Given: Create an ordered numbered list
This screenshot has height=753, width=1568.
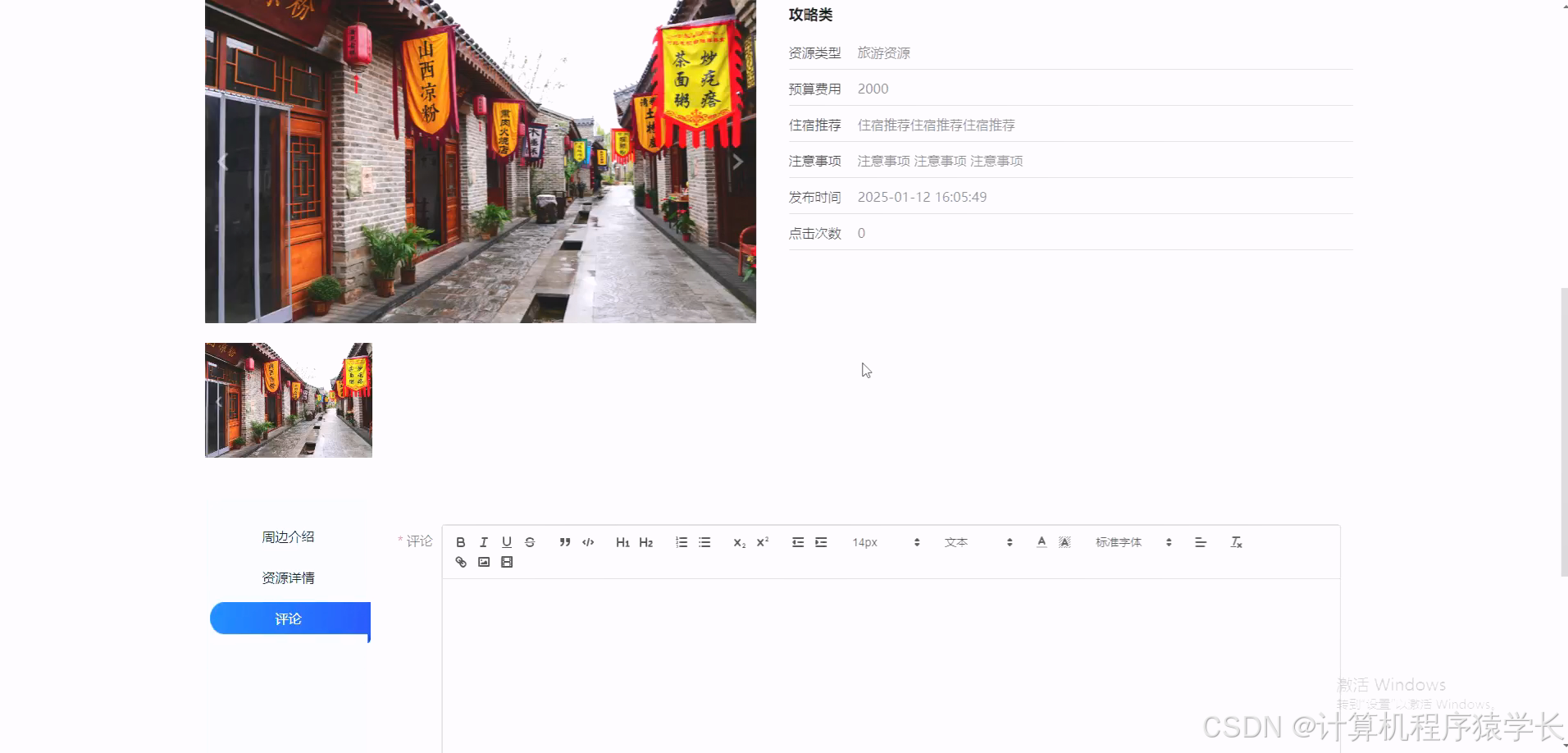Looking at the screenshot, I should coord(681,542).
